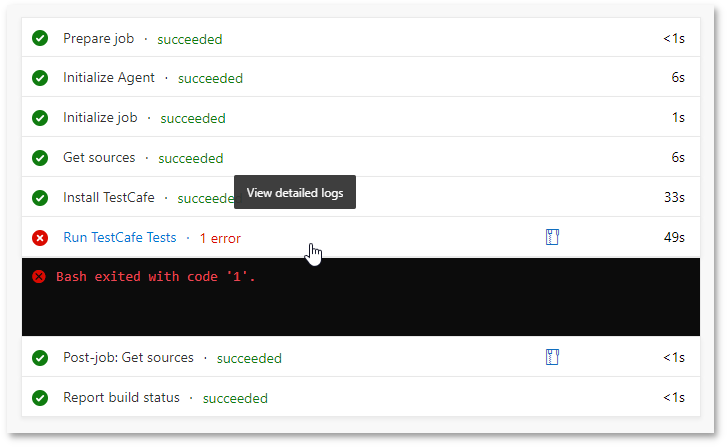Image resolution: width=727 pixels, height=448 pixels.
Task: Click the green check icon beside Report build status
Action: coord(40,398)
